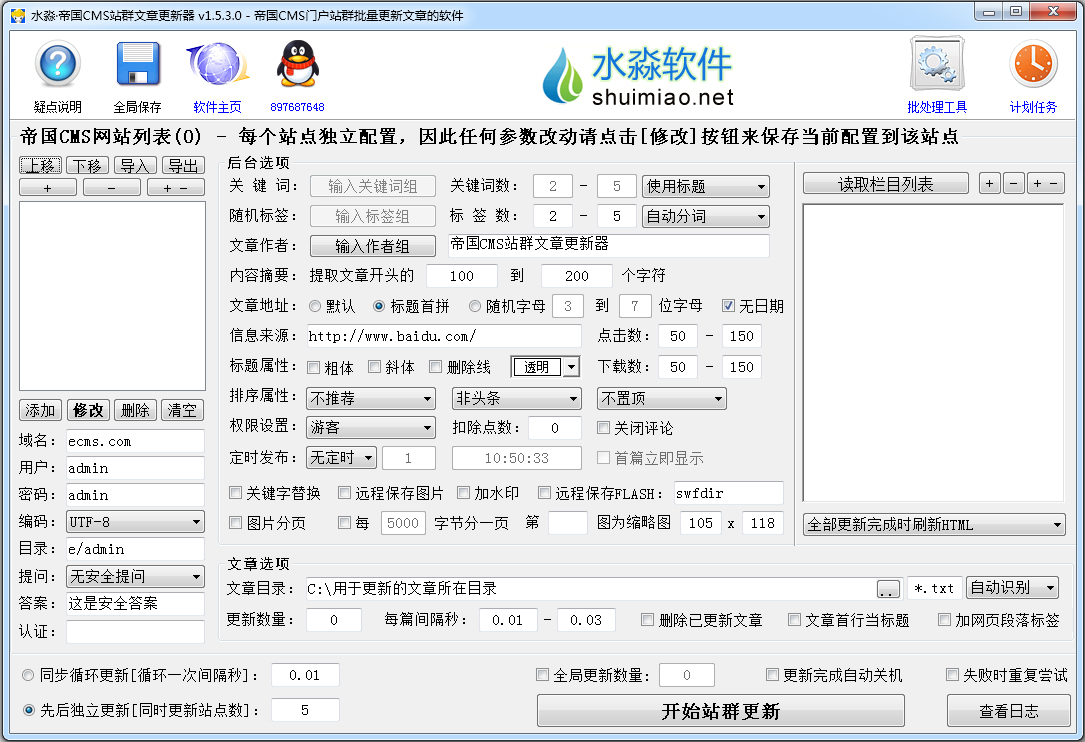This screenshot has height=742, width=1085.
Task: Enable 更新完成自动关机 shutdown option
Action: click(772, 675)
